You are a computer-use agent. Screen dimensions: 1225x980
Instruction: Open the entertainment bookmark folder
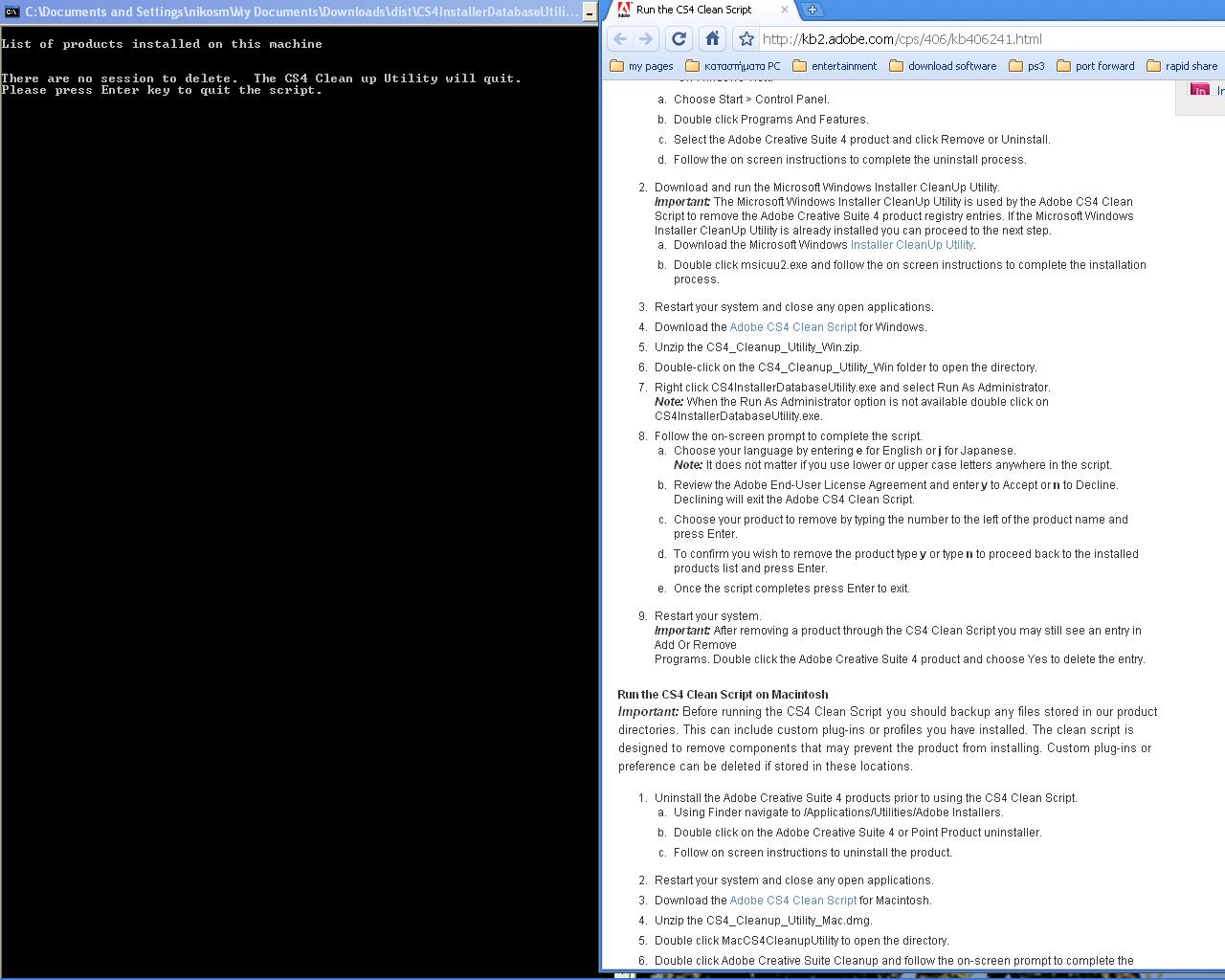(x=835, y=66)
